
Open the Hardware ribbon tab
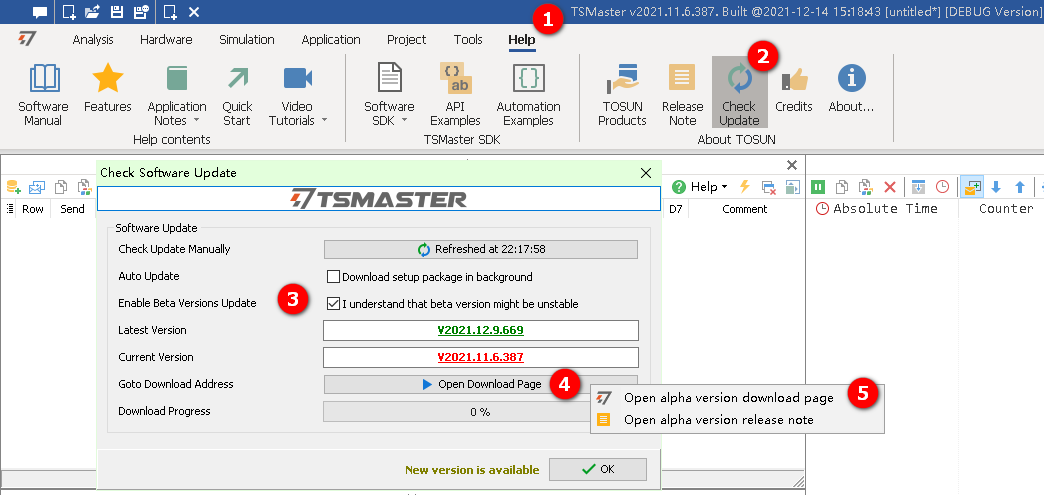pos(166,39)
